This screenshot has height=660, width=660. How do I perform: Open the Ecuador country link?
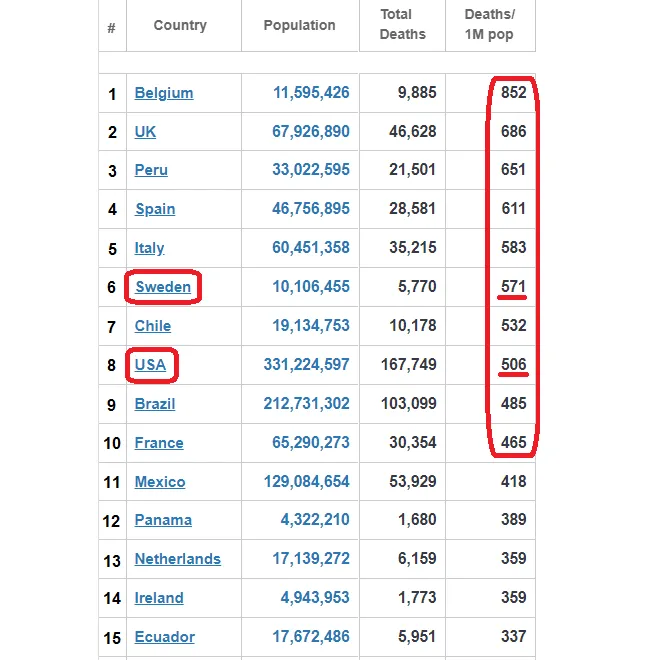pos(165,637)
